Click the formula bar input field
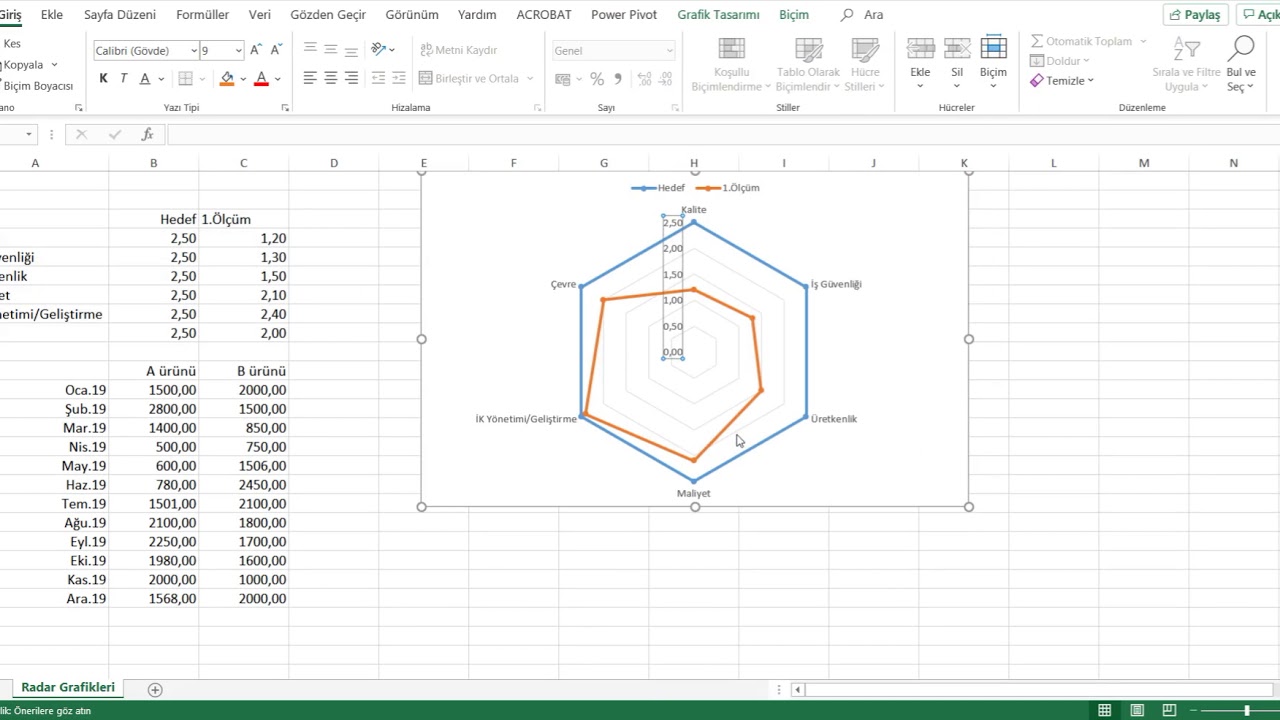 click(723, 134)
